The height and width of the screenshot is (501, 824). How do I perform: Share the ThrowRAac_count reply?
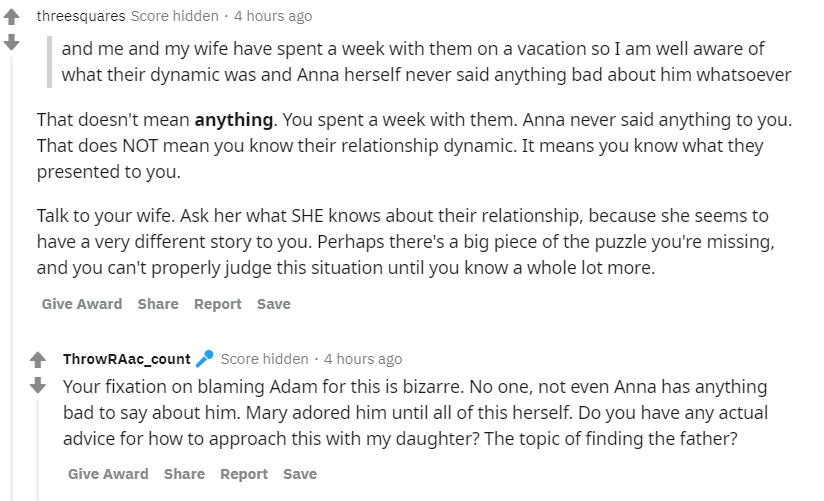point(184,474)
